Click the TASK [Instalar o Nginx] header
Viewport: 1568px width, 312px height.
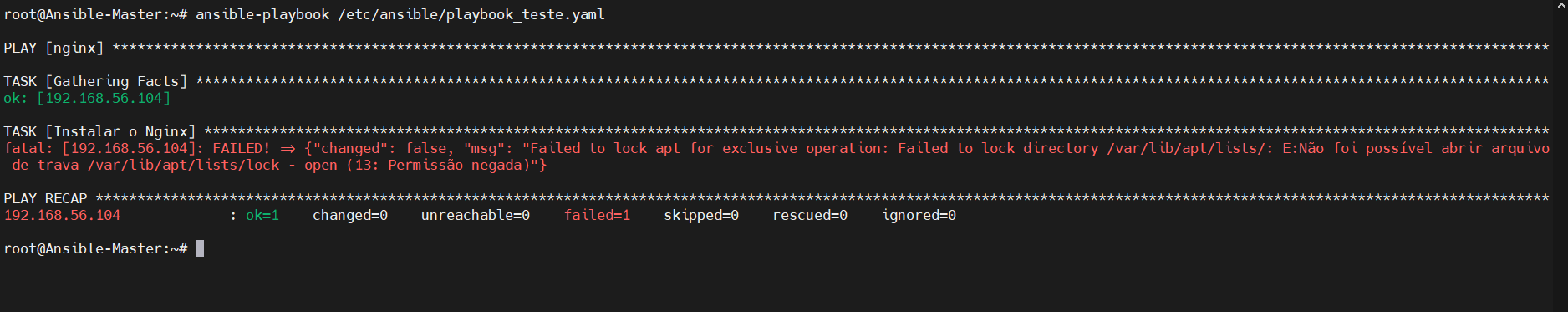coord(99,131)
